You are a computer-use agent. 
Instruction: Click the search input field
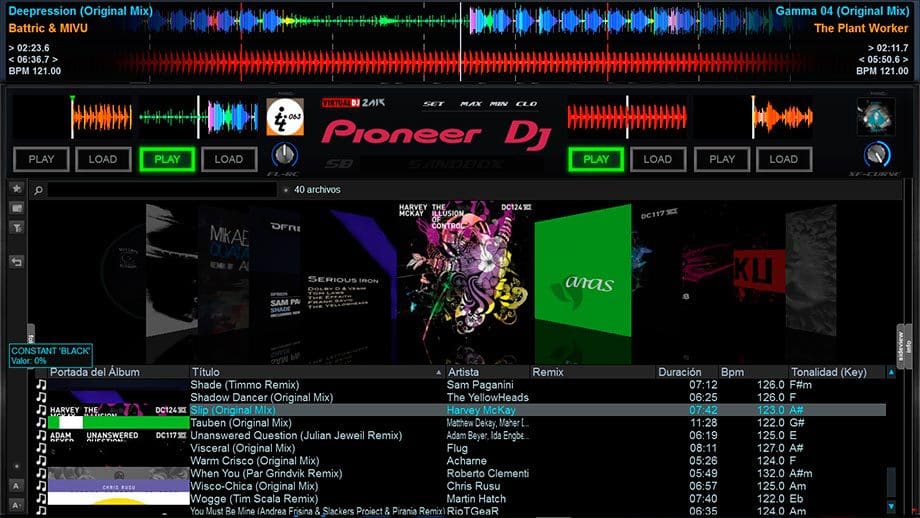coord(162,190)
